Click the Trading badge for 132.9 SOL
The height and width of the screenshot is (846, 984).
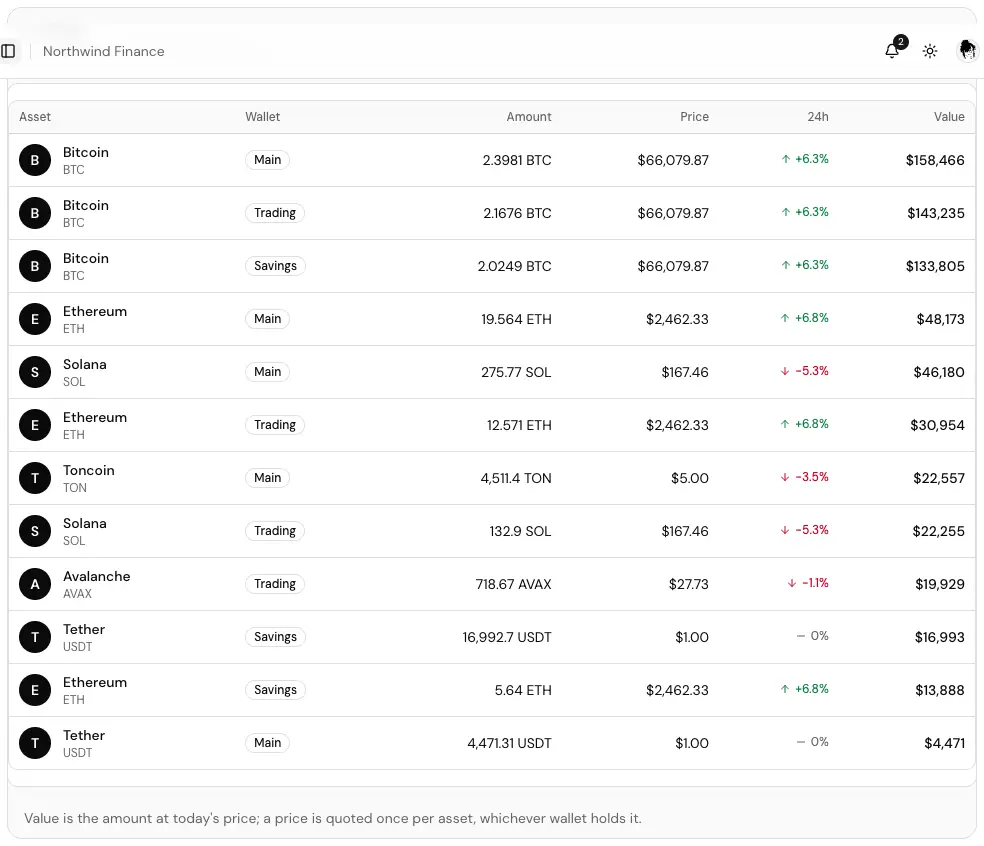[x=275, y=531]
